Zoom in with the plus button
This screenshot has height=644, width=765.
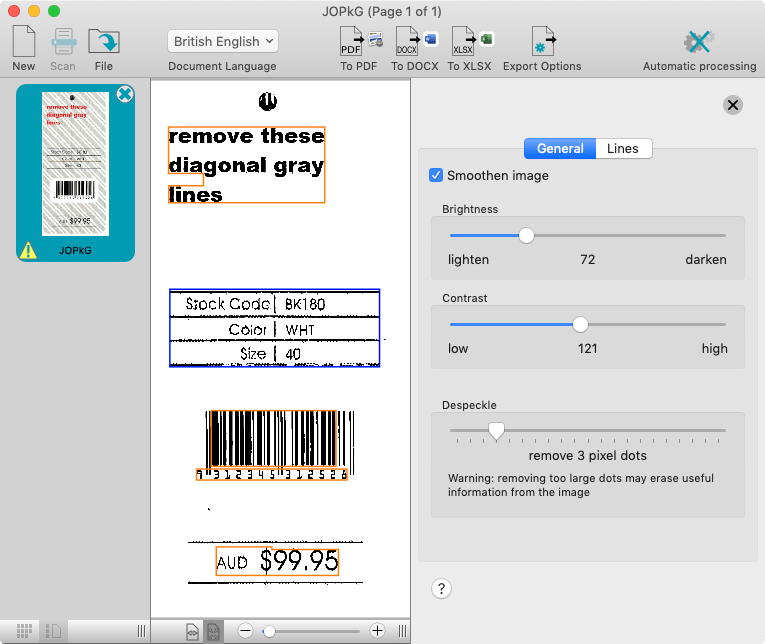click(377, 631)
